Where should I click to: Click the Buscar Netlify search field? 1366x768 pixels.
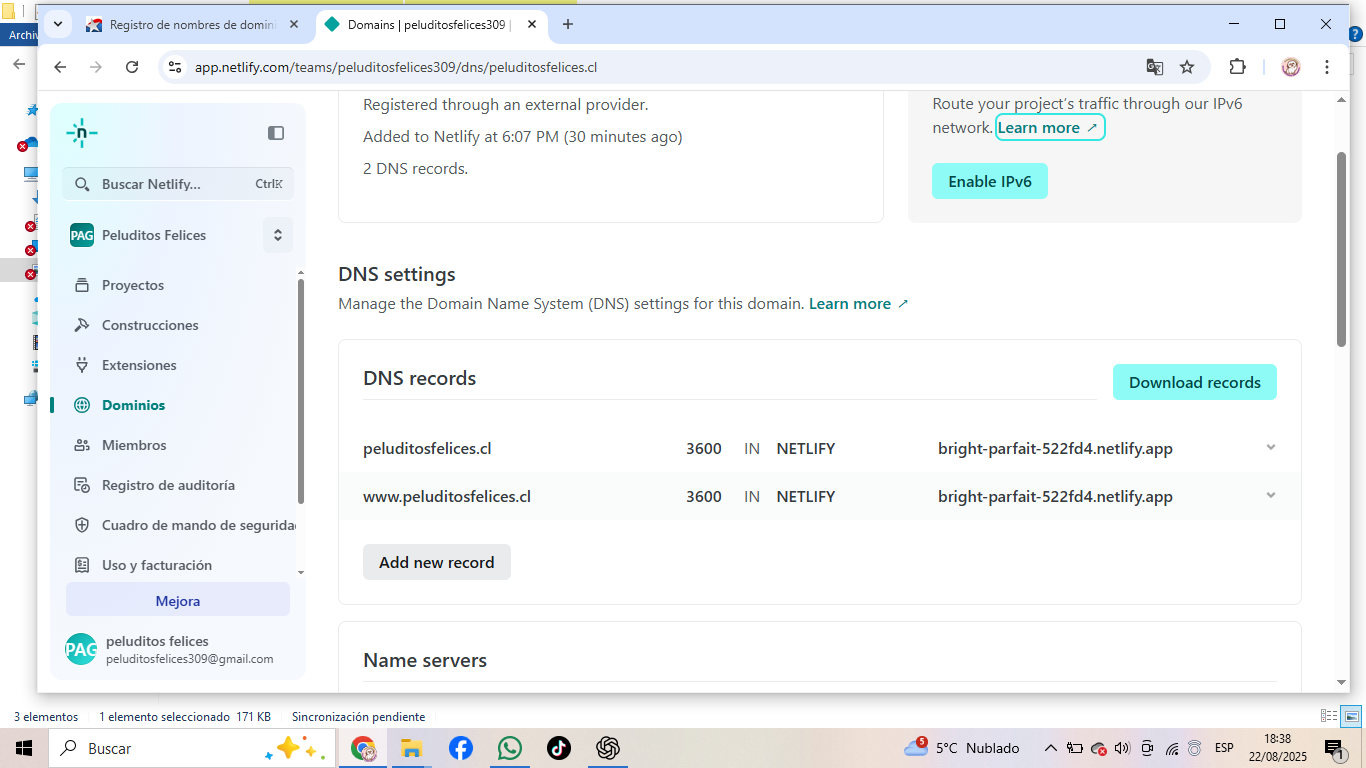178,184
